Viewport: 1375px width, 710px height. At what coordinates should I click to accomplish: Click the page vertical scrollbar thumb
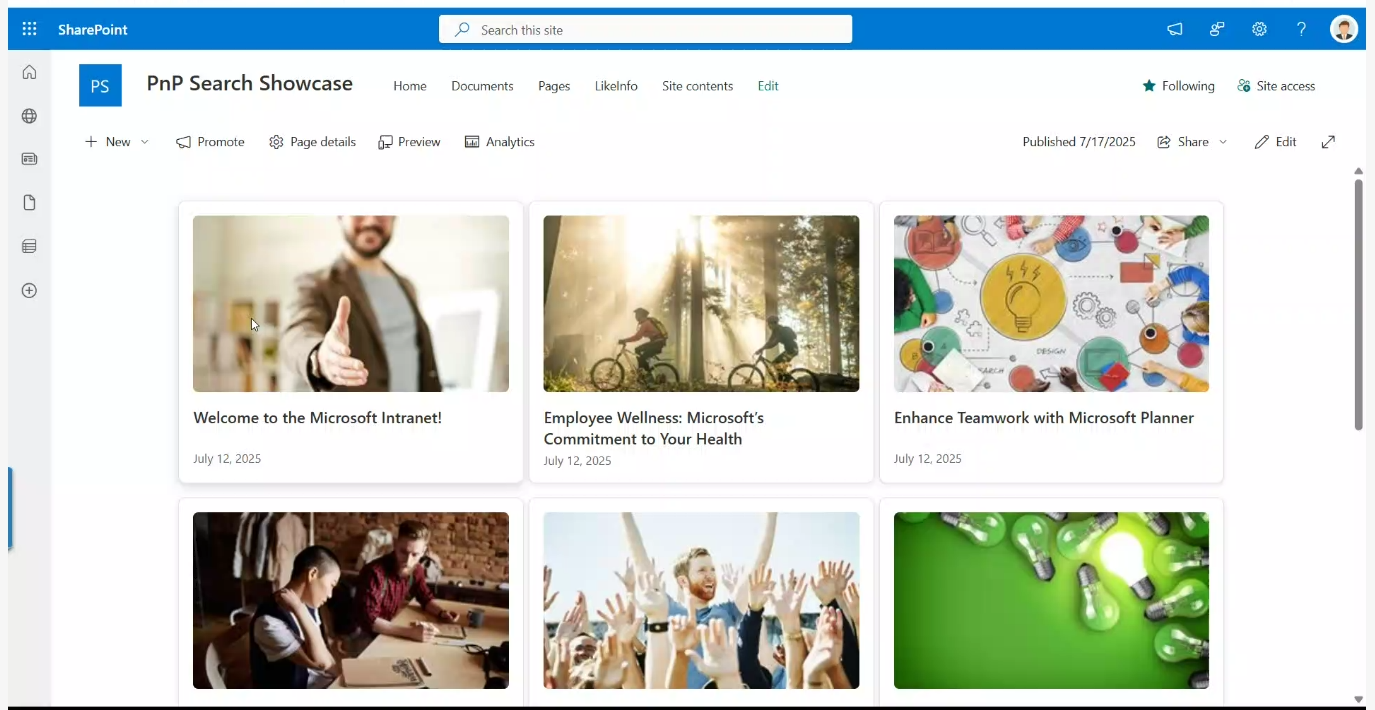click(1358, 305)
